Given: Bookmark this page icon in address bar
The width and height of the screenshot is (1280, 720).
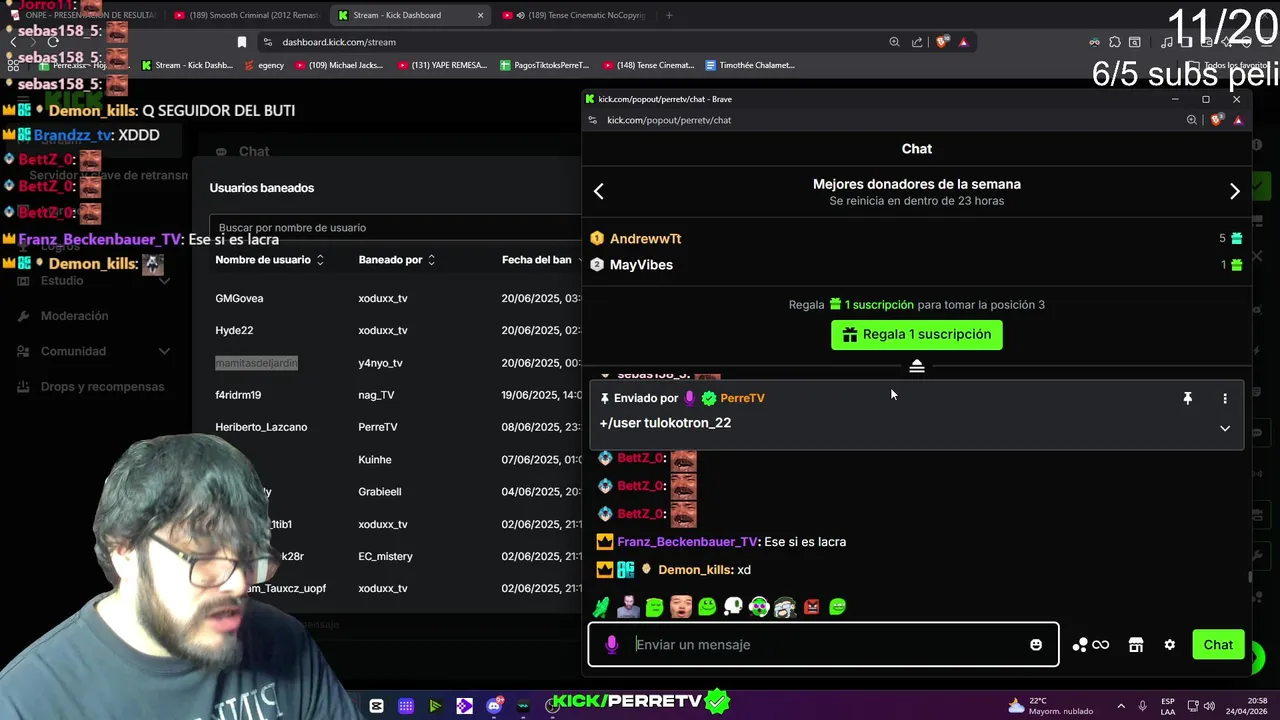Looking at the screenshot, I should pyautogui.click(x=241, y=42).
